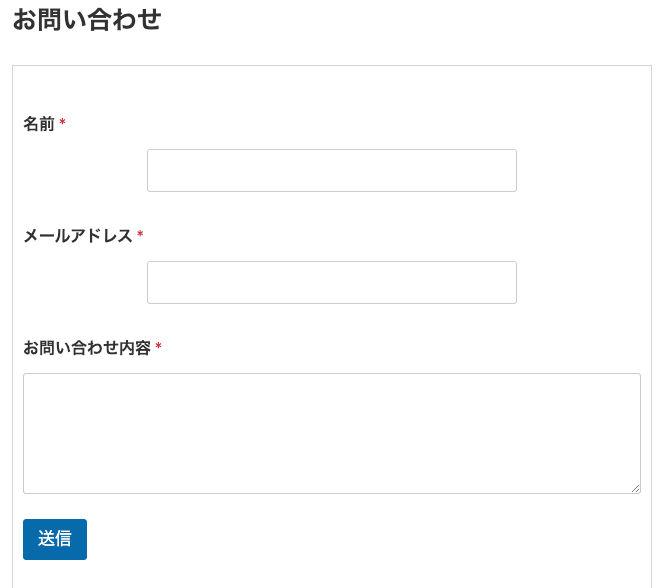Viewport: 656px width, 588px height.
Task: Click the 名前 text input field
Action: coord(331,170)
